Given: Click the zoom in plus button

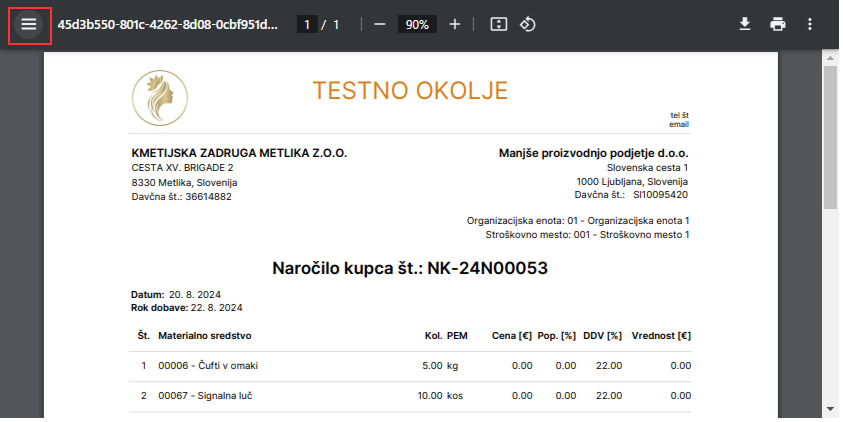Looking at the screenshot, I should click(455, 24).
